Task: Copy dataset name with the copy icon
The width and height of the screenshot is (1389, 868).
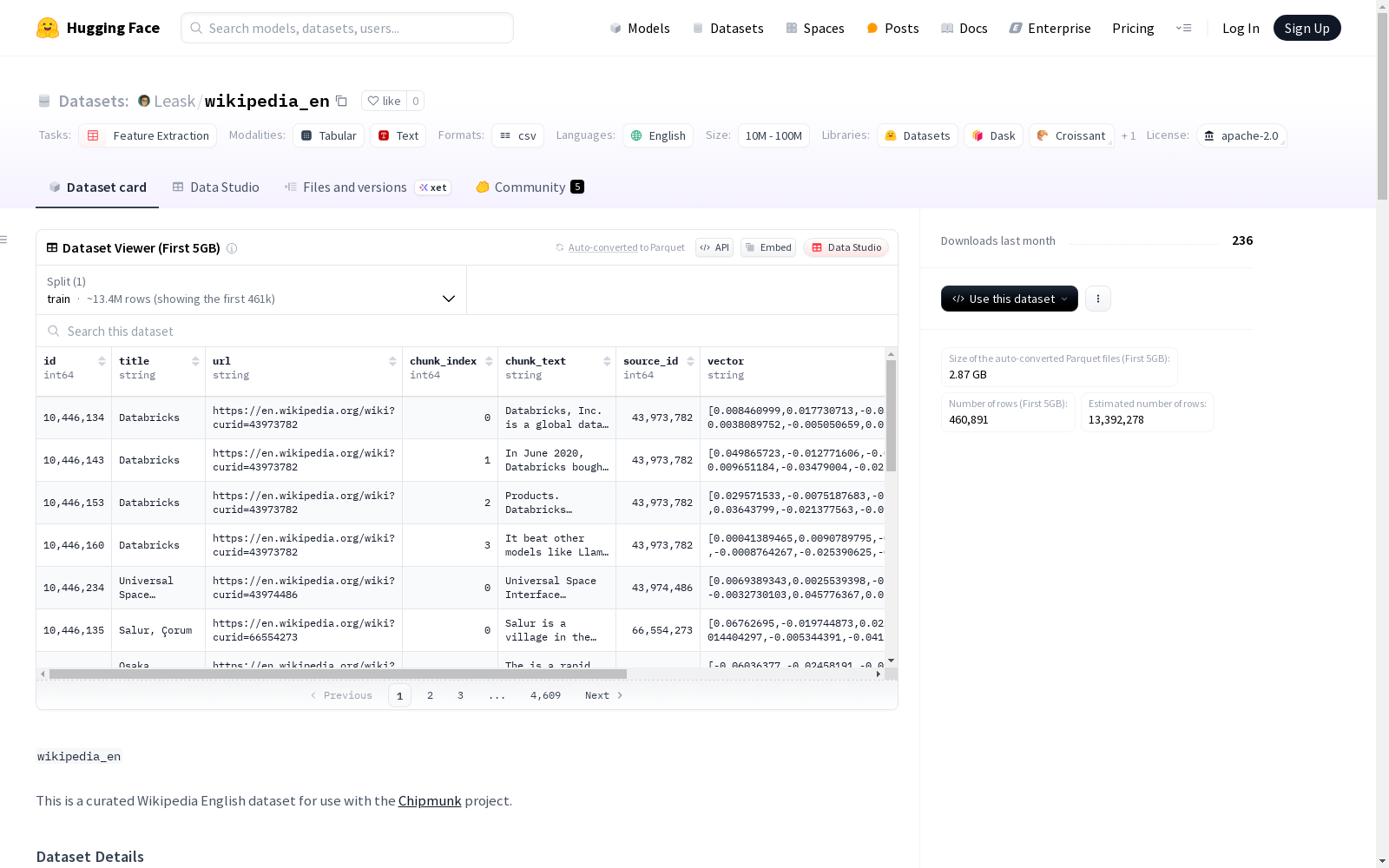Action: click(x=342, y=101)
